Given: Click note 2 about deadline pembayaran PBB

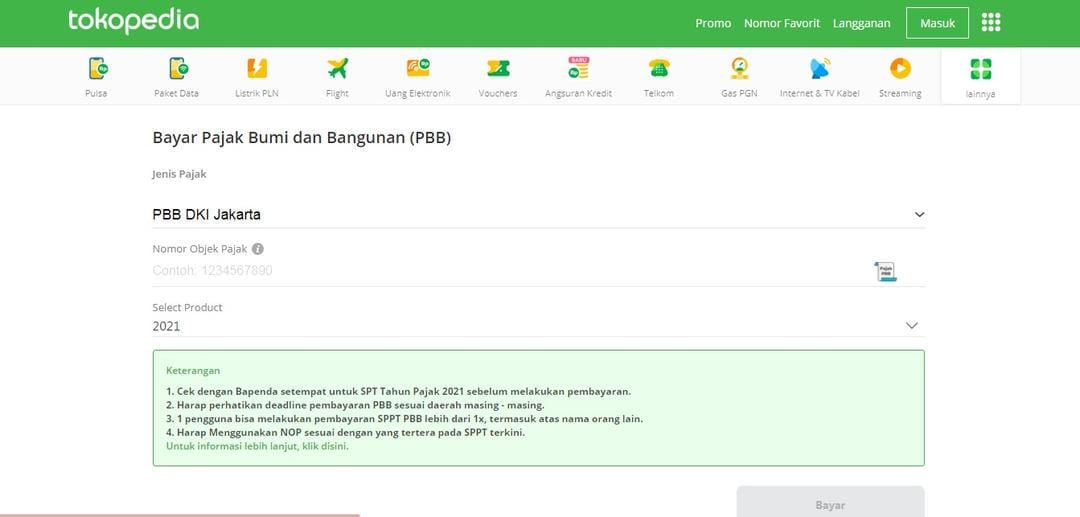Looking at the screenshot, I should pos(355,405).
